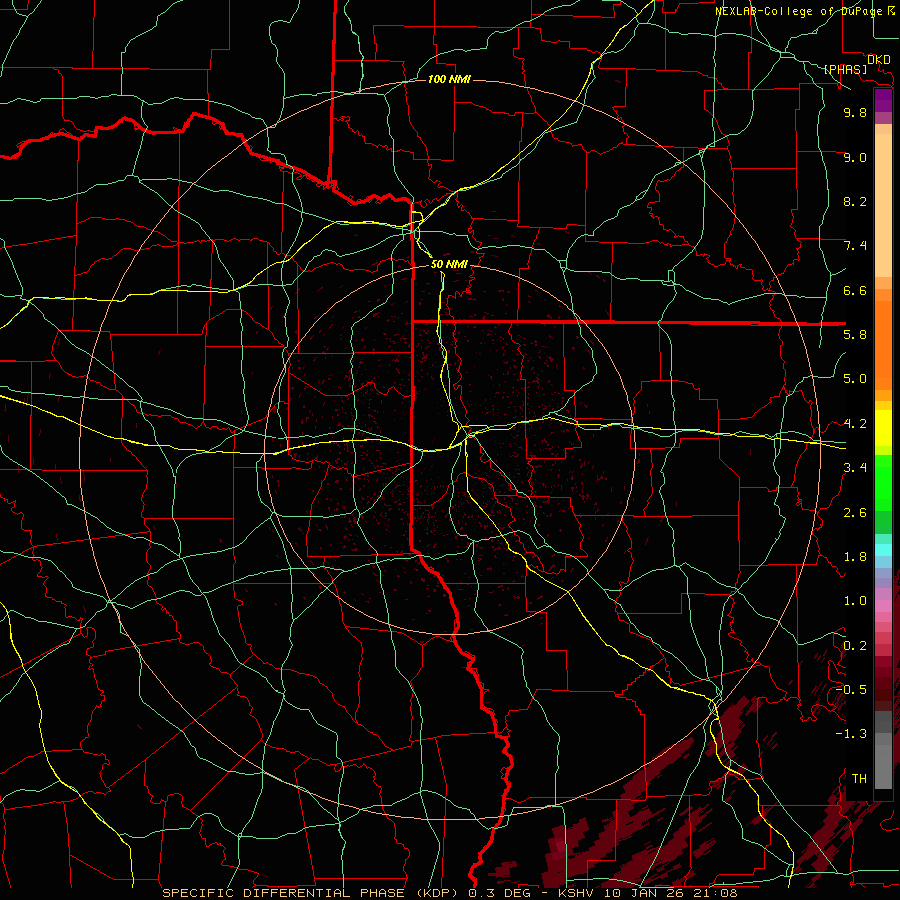Click the gray bottom segment of the colorbar

click(883, 761)
